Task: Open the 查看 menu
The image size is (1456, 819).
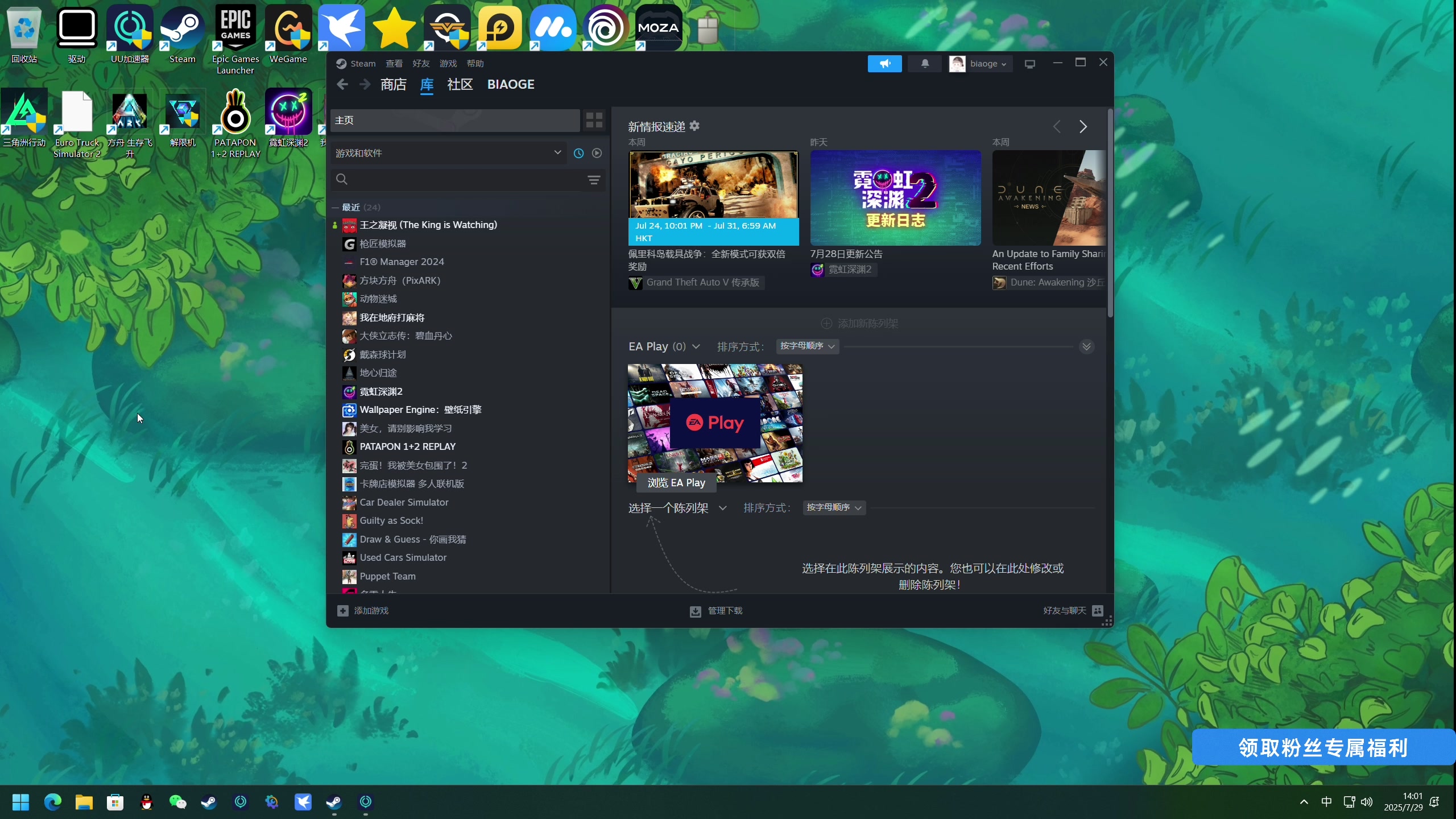Action: coord(394,64)
